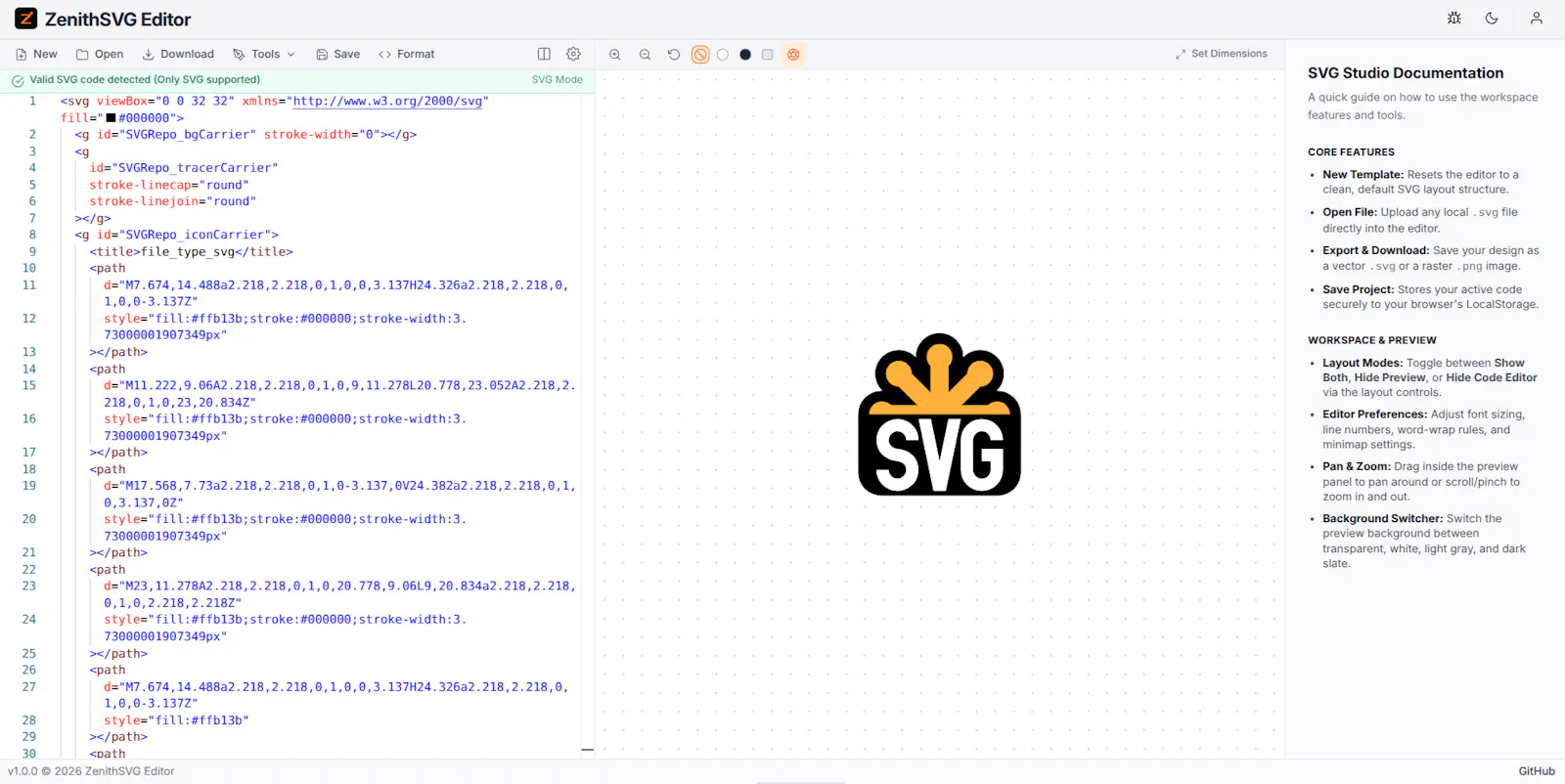Image resolution: width=1565 pixels, height=784 pixels.
Task: Toggle dark mode moon icon
Action: (x=1492, y=19)
